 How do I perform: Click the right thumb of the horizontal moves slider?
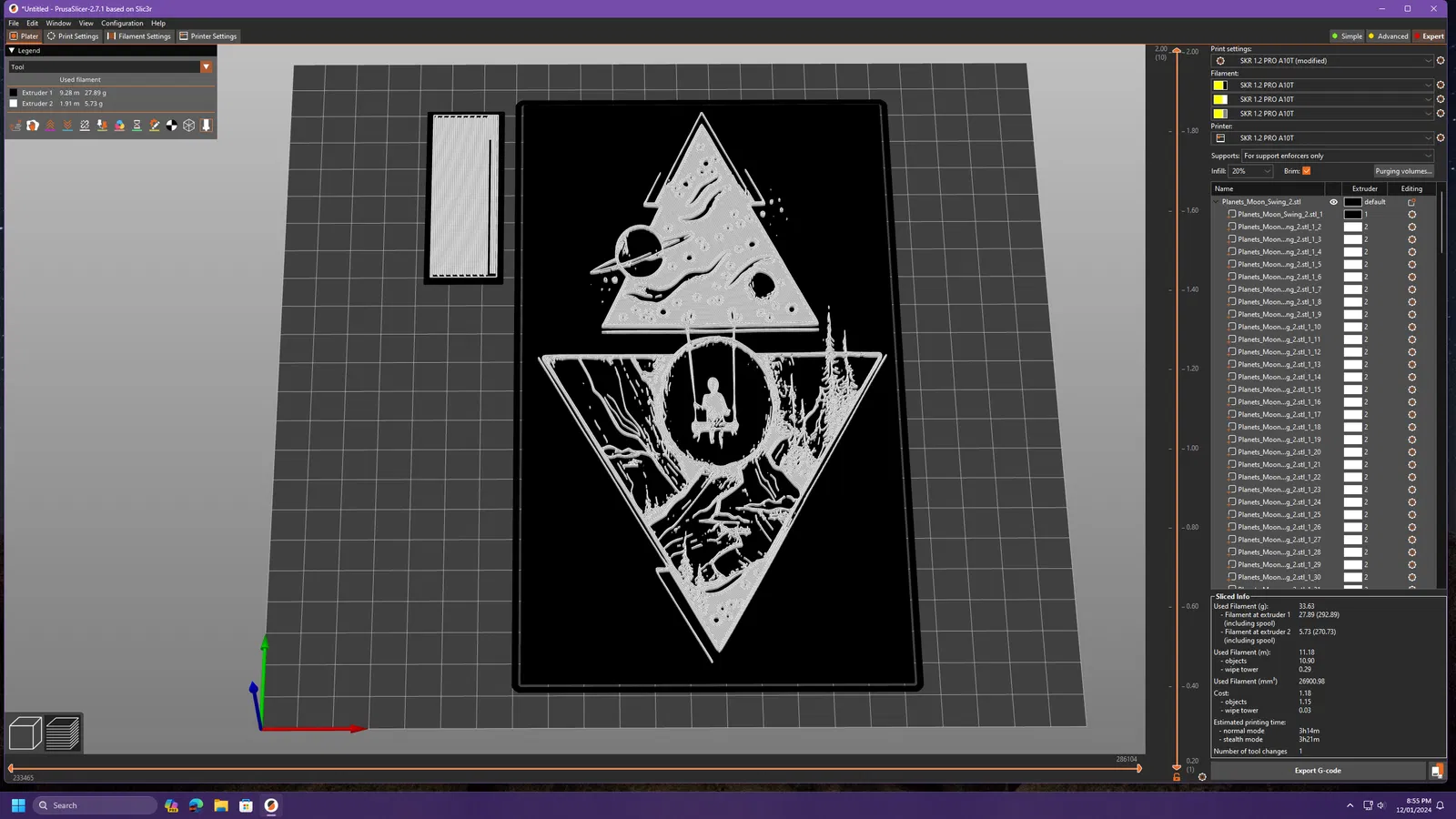coord(1138,768)
